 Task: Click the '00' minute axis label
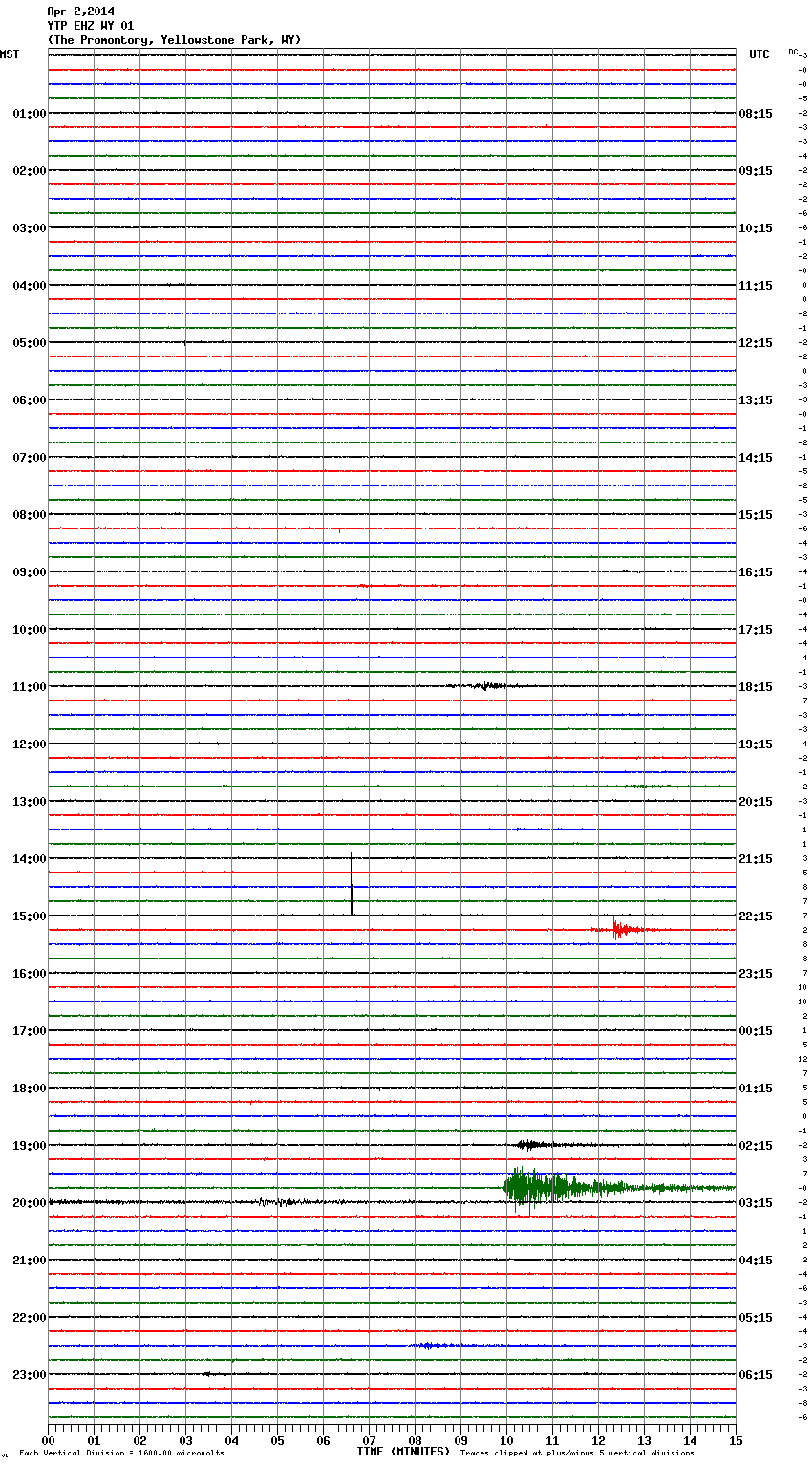(48, 1440)
